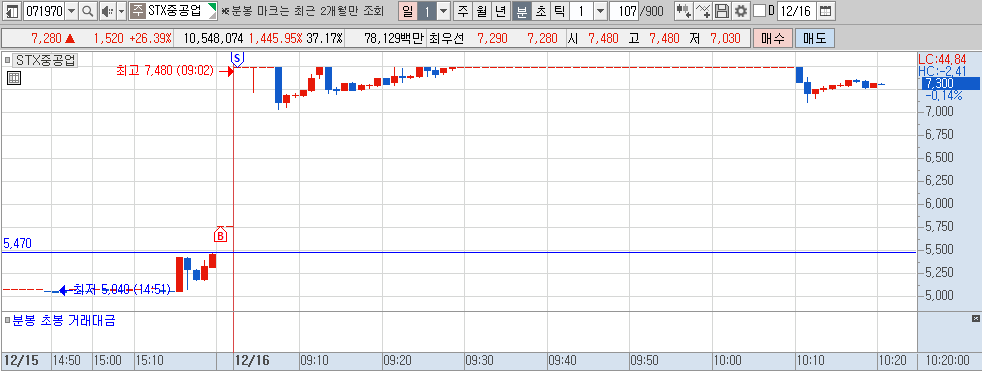Click the speaker sound alert icon

pos(107,11)
